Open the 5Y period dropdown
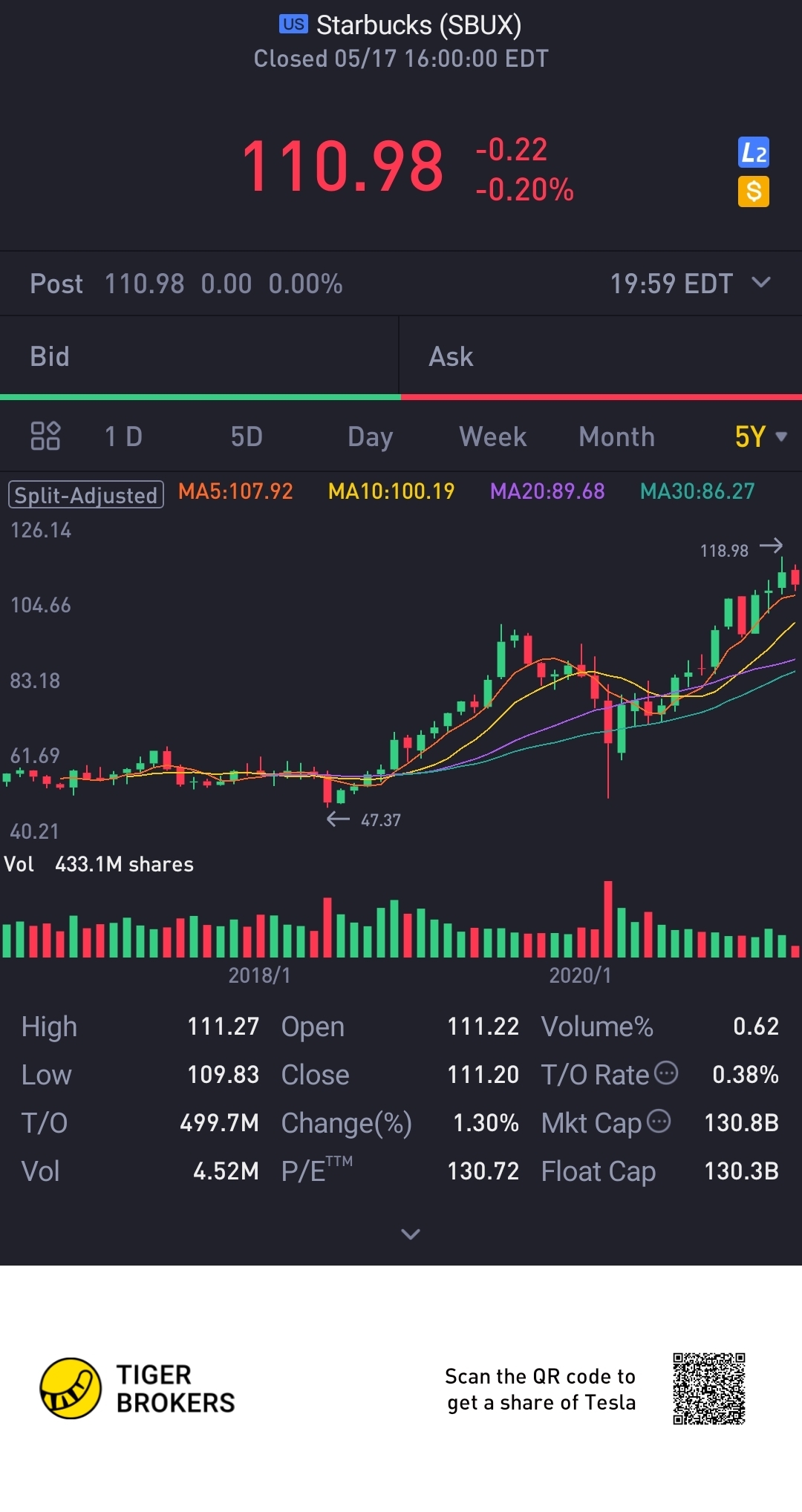 pos(760,436)
